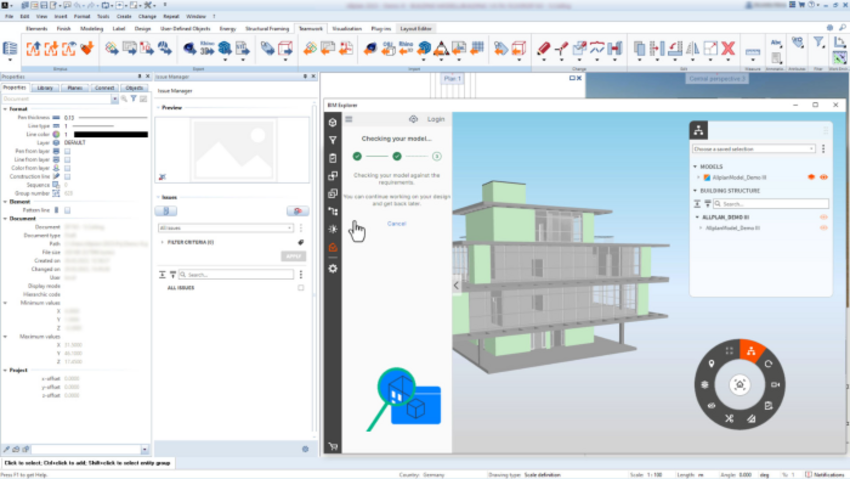
Task: Toggle the Pen from layer checkbox
Action: pos(68,150)
